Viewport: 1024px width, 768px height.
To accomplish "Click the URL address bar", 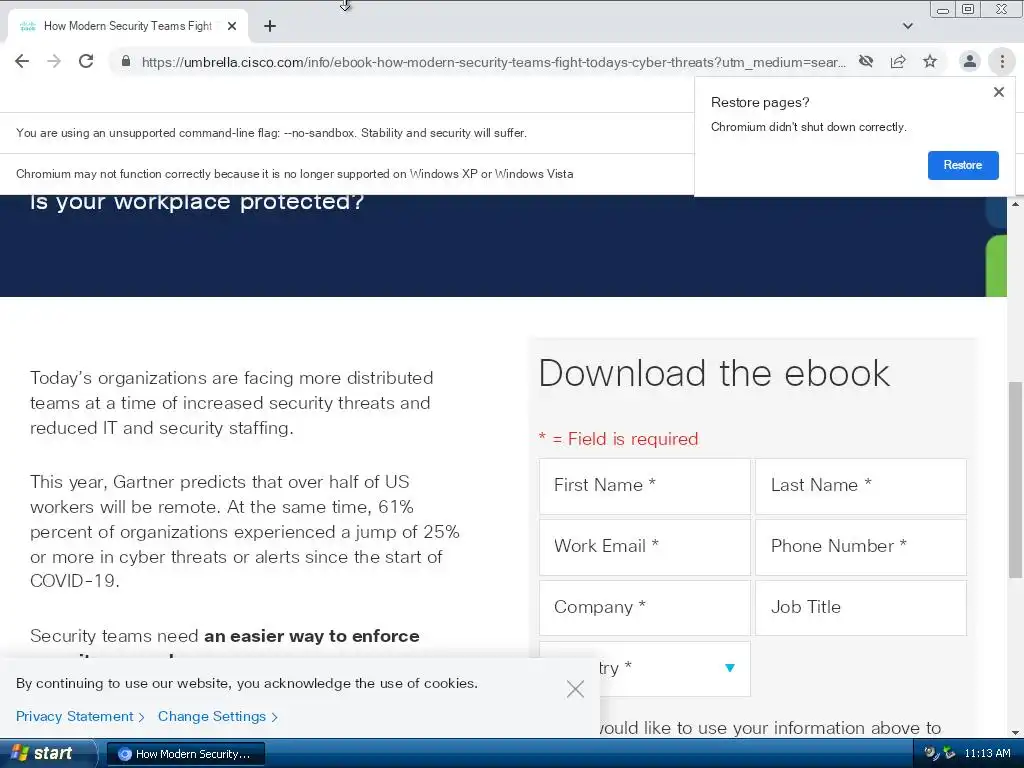I will (493, 62).
